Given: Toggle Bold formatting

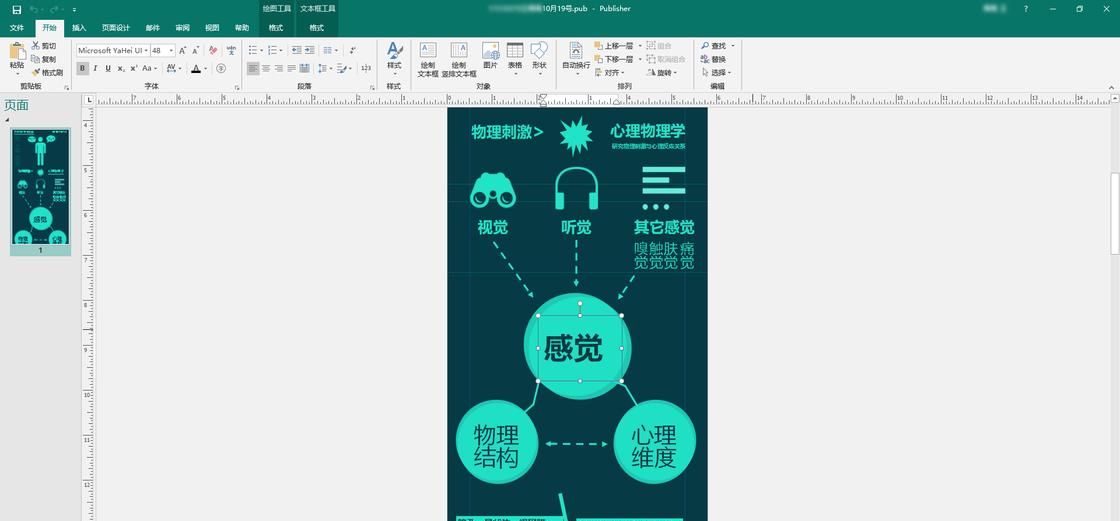Looking at the screenshot, I should point(83,69).
